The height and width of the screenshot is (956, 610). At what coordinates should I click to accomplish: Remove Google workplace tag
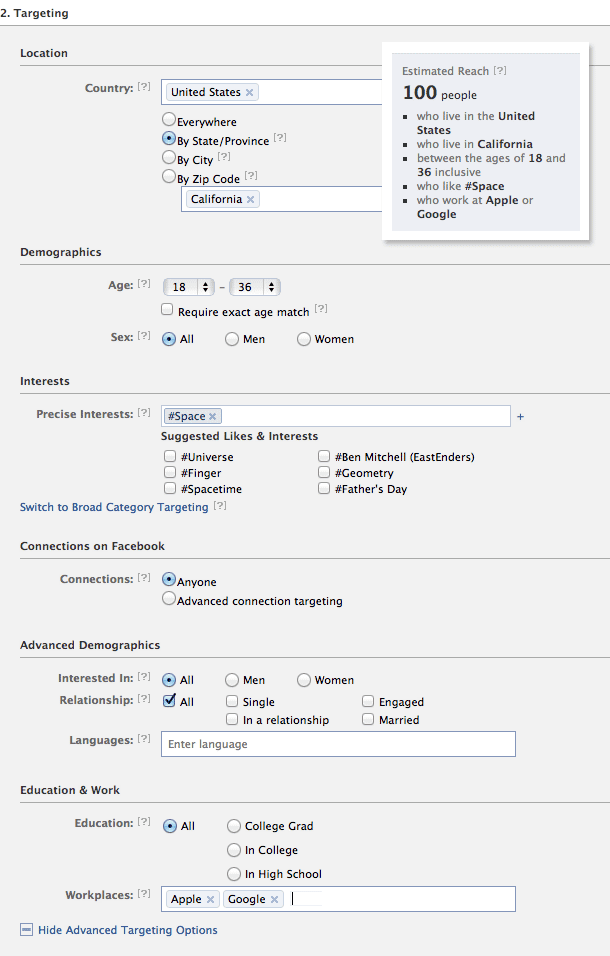click(274, 899)
